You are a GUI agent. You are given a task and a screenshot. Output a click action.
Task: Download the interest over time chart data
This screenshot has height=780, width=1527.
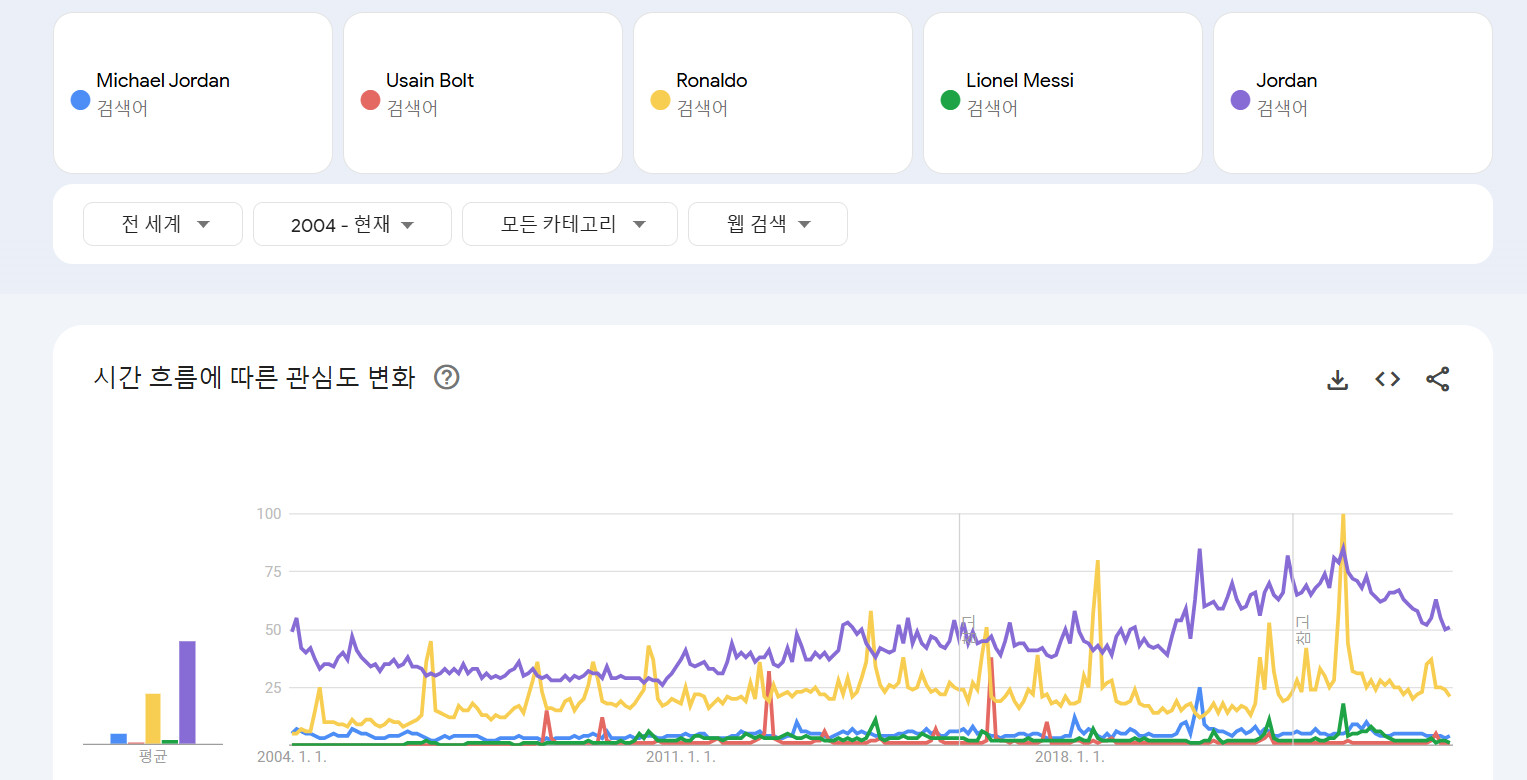click(1337, 380)
